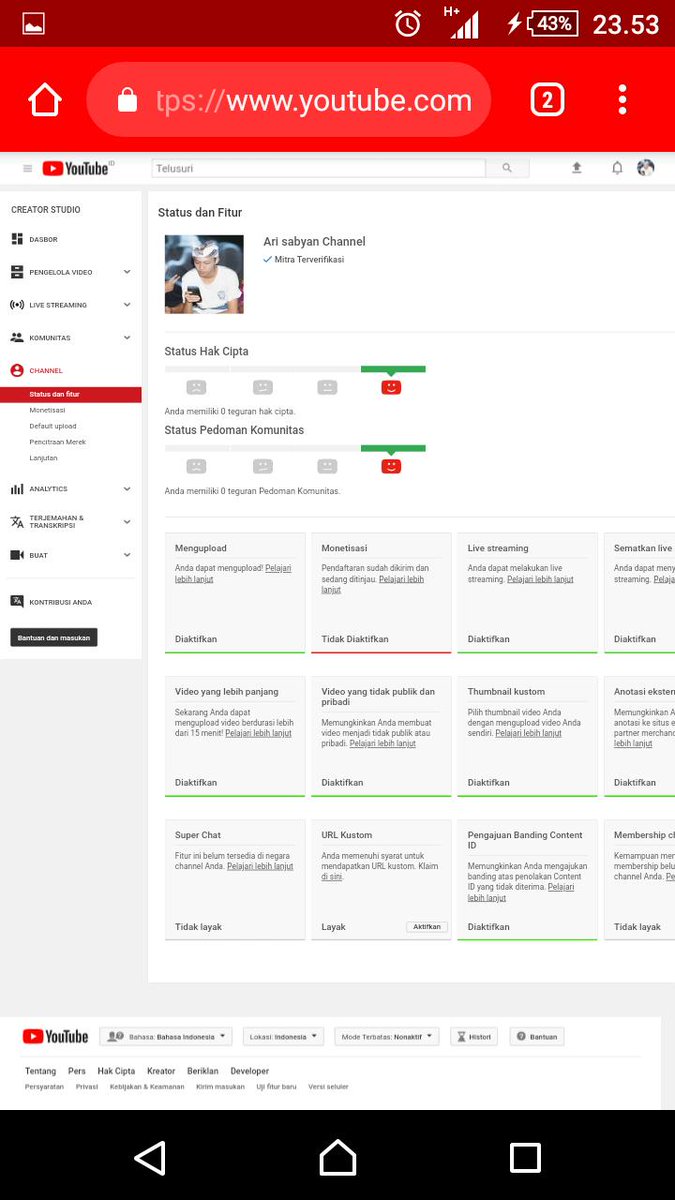Expand the Buat section
675x1200 pixels.
click(x=127, y=555)
